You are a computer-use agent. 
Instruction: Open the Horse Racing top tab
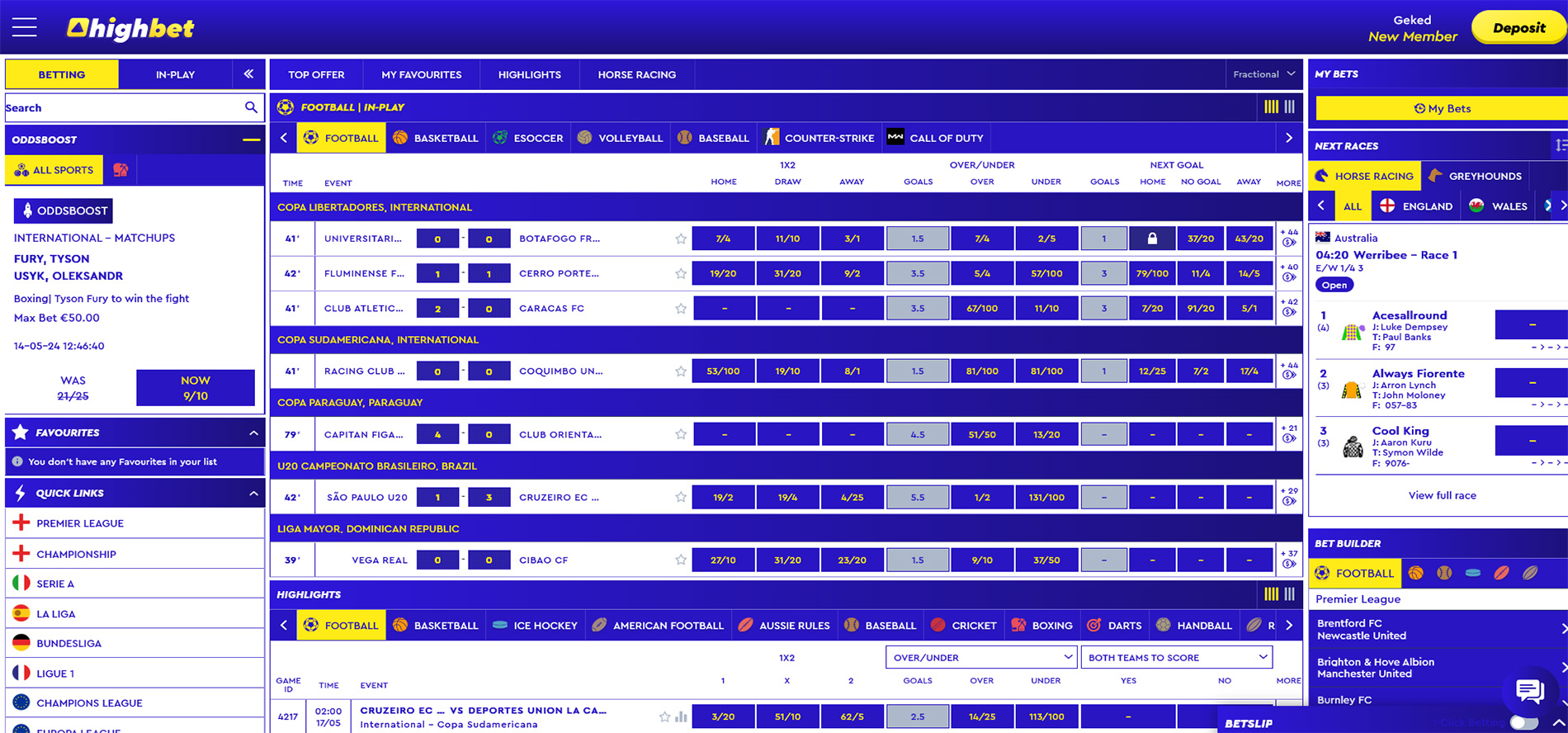coord(636,74)
